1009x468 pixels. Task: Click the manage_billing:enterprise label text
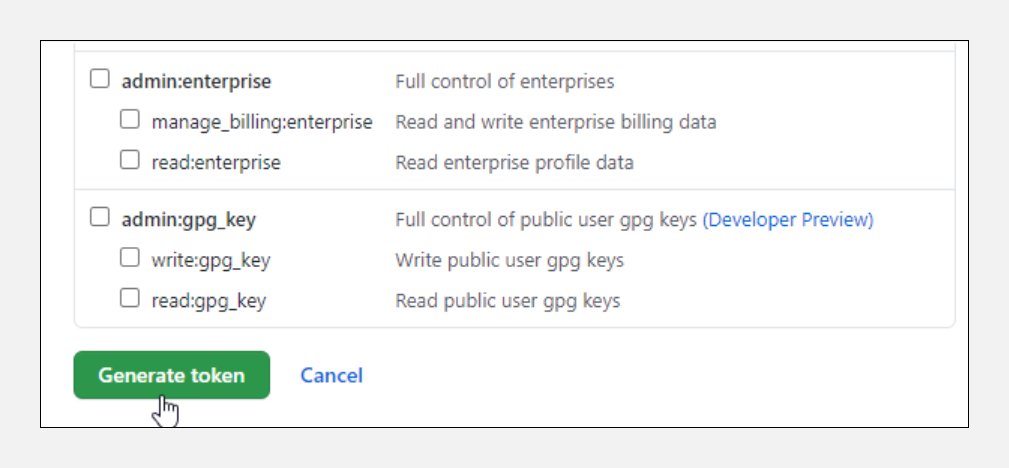pos(261,122)
